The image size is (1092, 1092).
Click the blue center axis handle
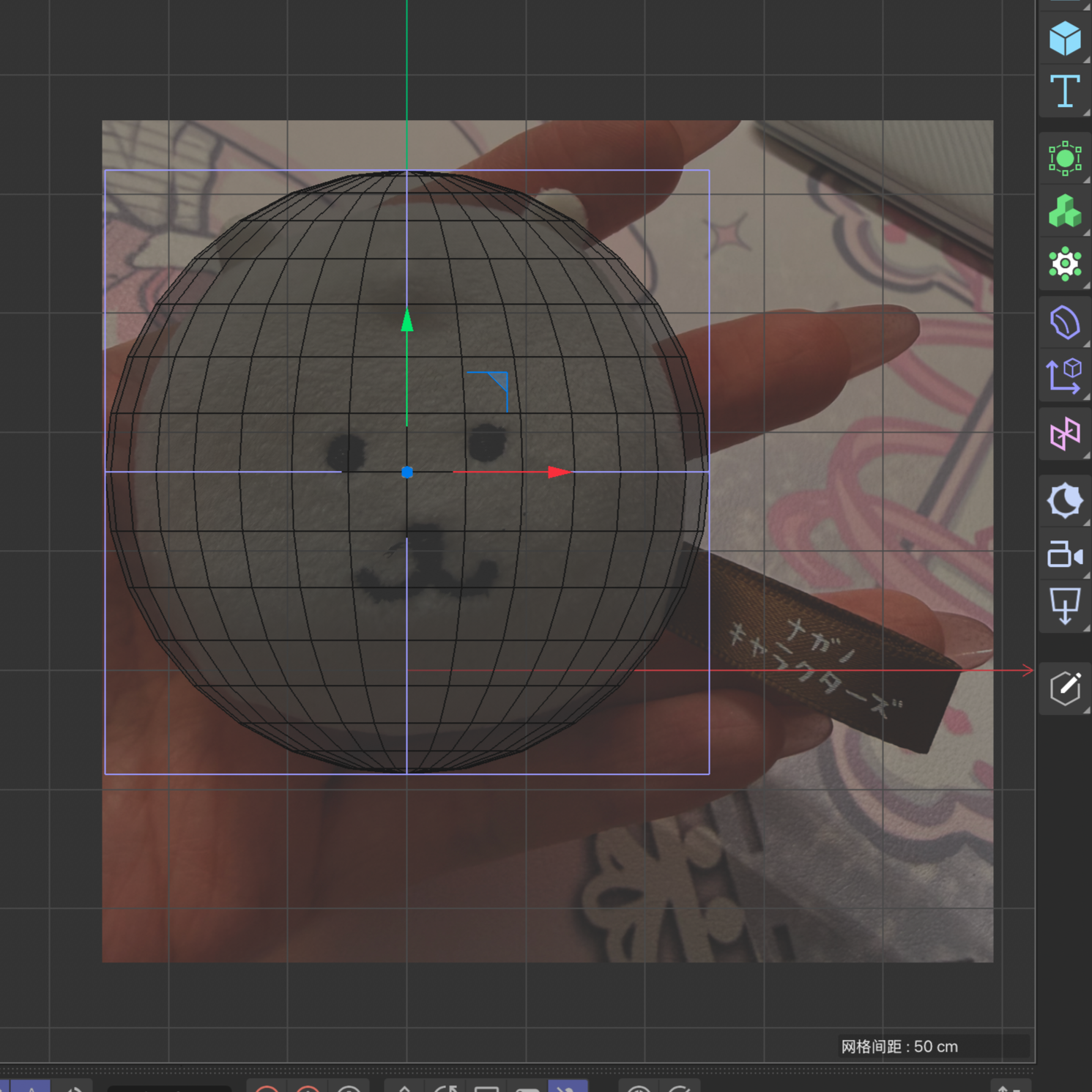click(x=407, y=472)
